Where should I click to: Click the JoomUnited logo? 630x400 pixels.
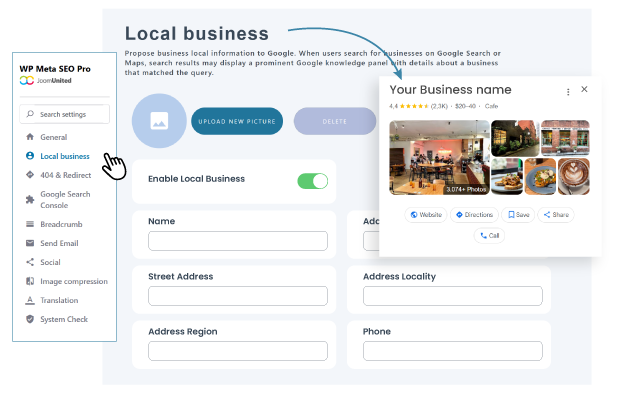pyautogui.click(x=45, y=80)
